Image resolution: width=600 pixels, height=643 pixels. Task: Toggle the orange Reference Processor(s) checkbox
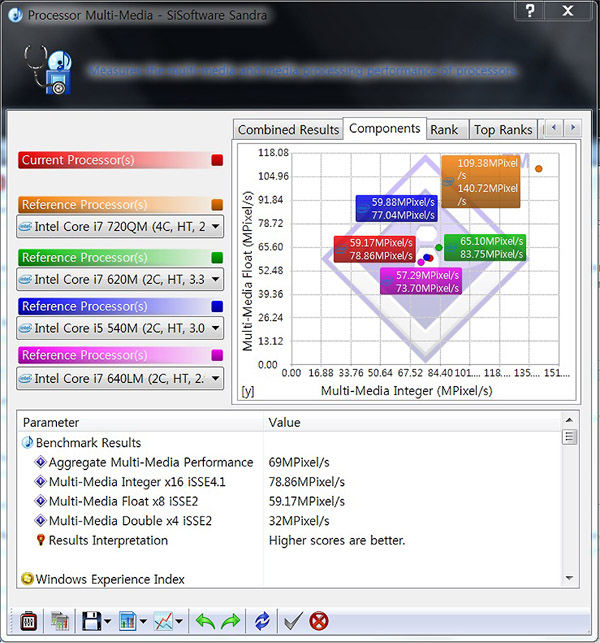point(217,205)
